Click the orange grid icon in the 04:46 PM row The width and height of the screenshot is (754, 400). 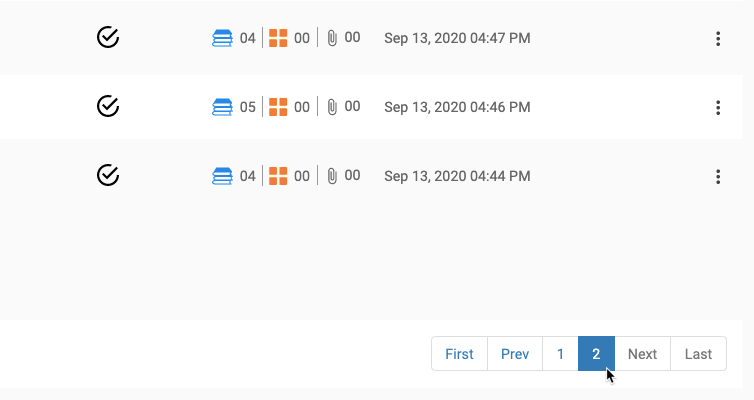tap(278, 107)
